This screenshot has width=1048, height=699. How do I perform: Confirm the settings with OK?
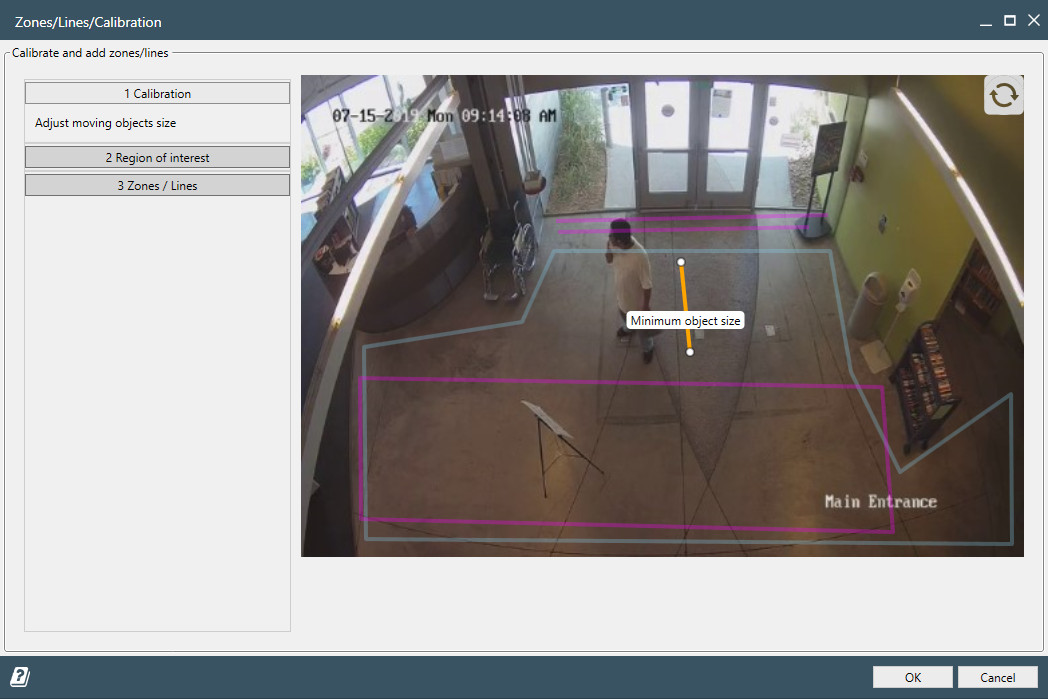coord(912,677)
